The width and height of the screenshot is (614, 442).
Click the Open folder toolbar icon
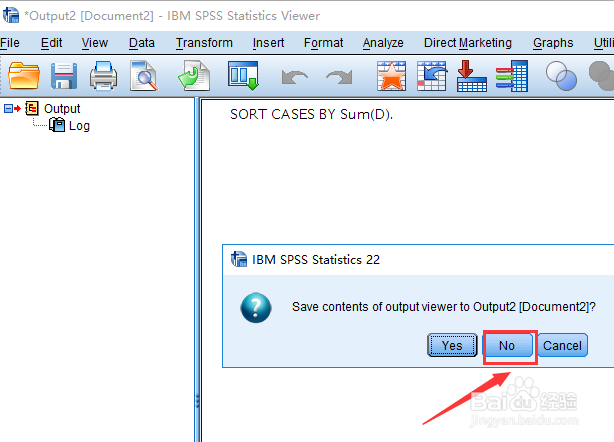(24, 76)
